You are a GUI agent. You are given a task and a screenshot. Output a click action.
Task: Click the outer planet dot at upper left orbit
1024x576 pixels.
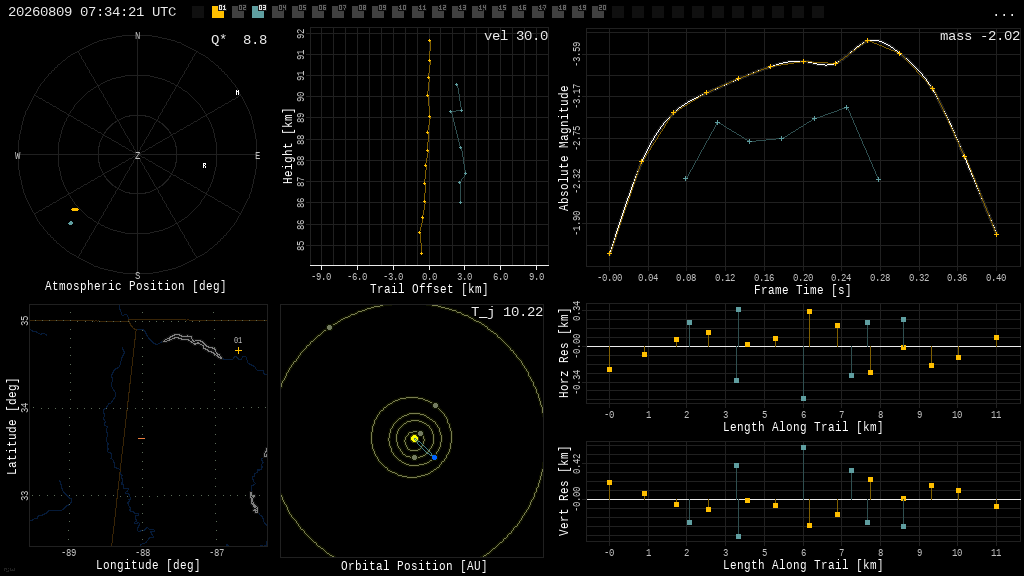click(329, 327)
